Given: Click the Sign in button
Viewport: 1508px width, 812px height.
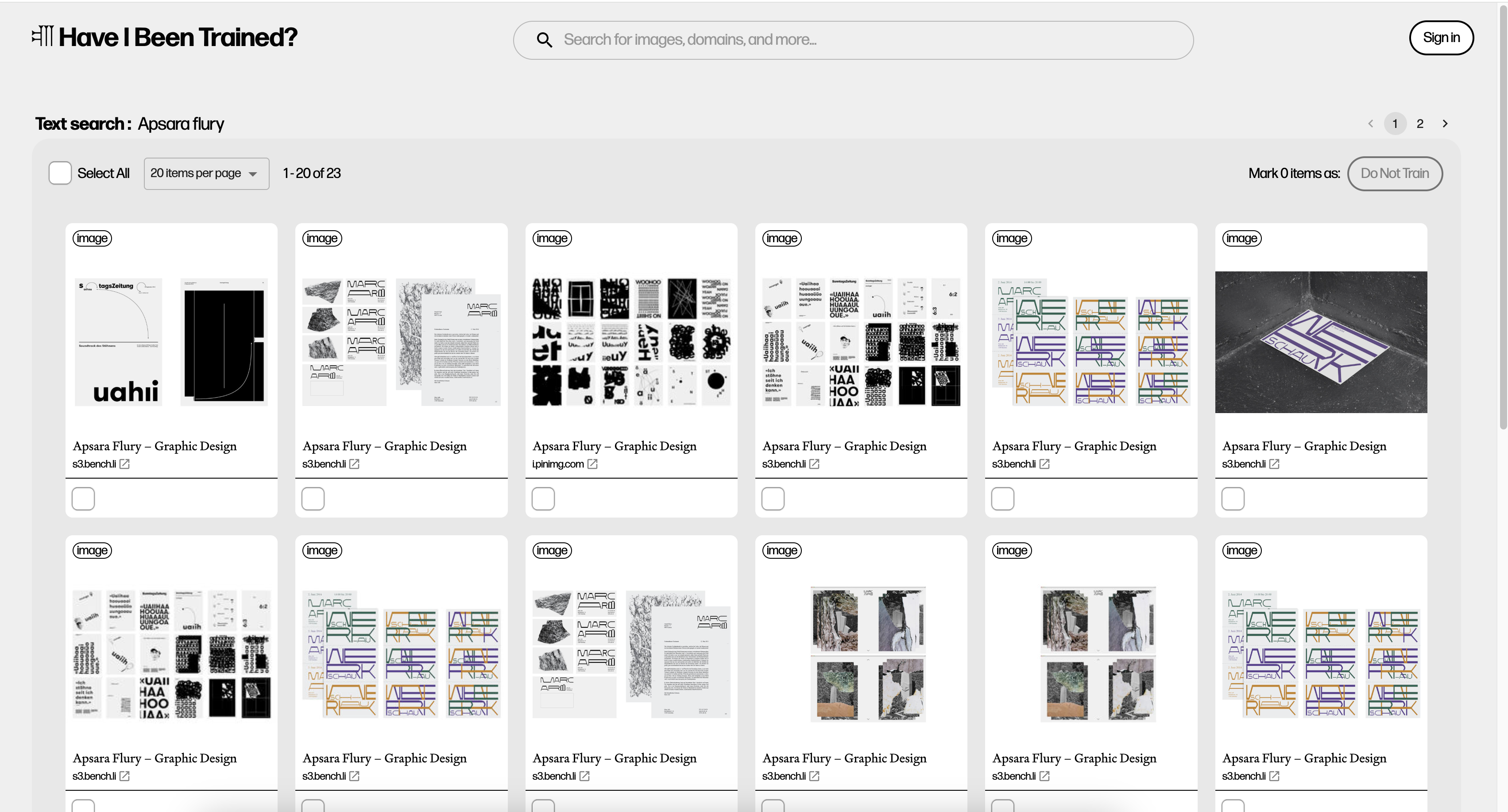Looking at the screenshot, I should point(1441,38).
